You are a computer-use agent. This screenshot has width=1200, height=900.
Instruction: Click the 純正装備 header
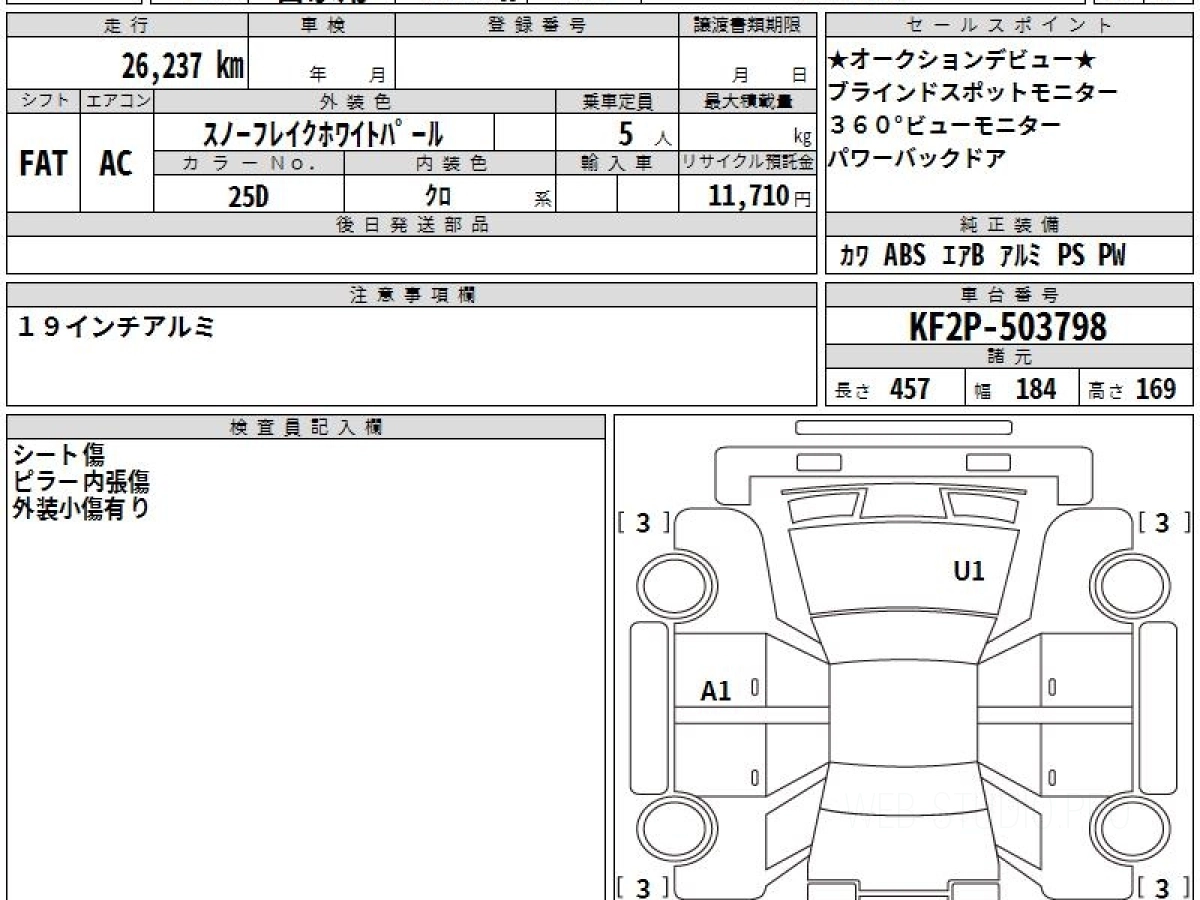[x=1010, y=224]
